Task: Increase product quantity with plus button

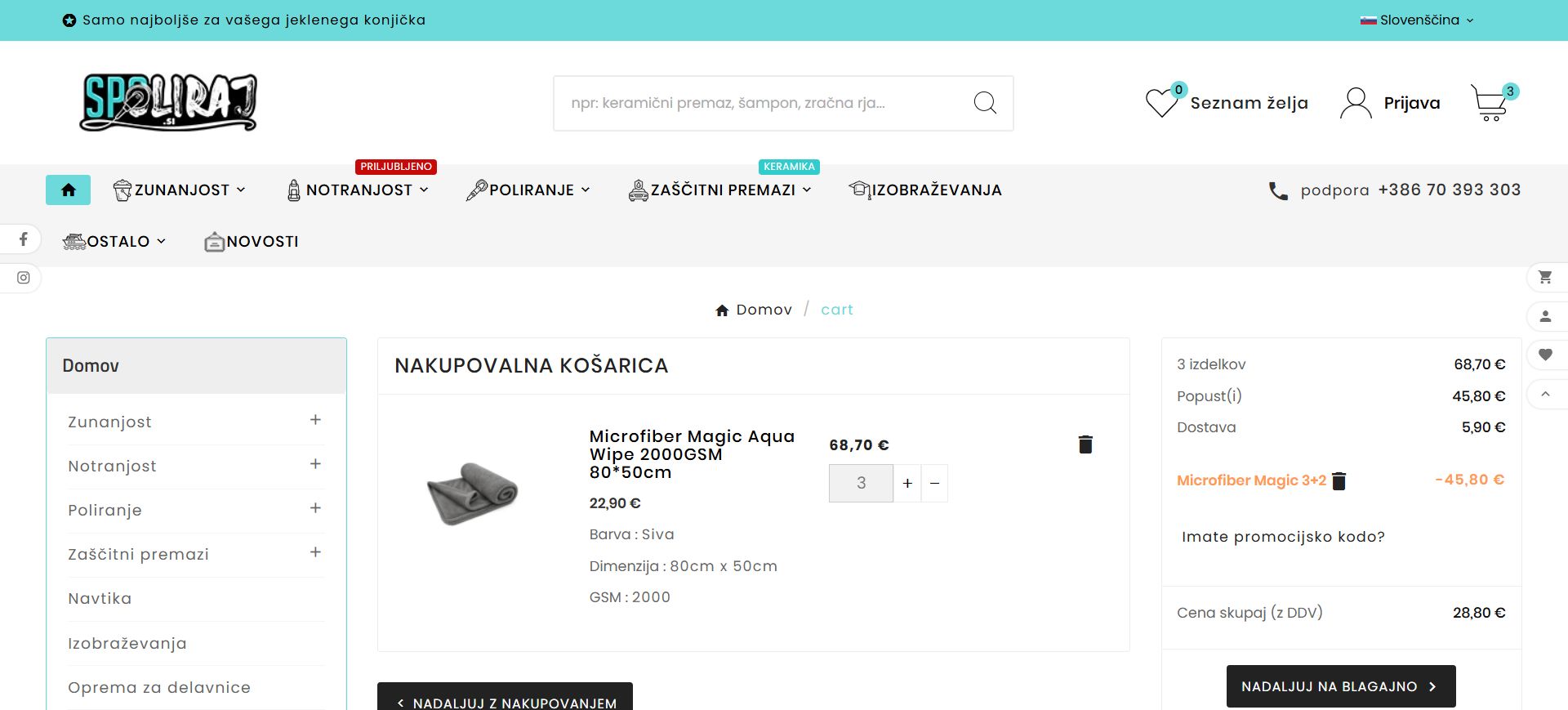Action: [907, 484]
